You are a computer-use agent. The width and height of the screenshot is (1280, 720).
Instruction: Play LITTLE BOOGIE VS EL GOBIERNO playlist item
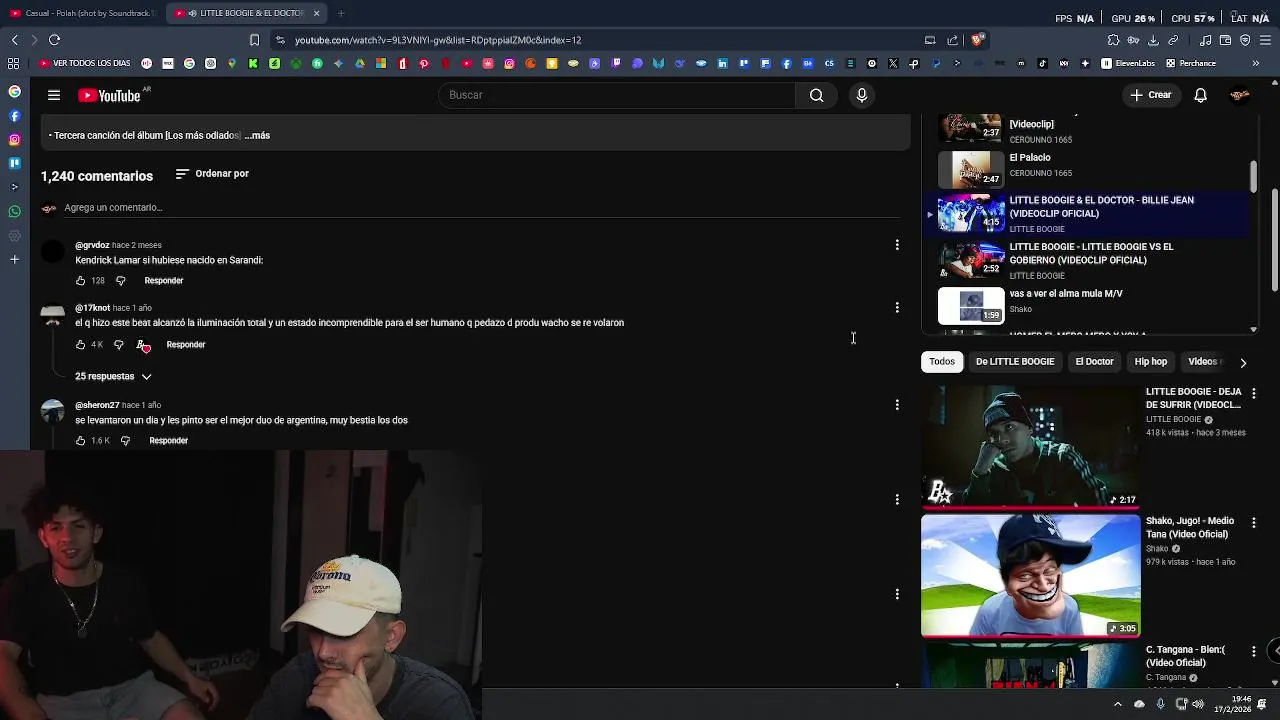click(1085, 261)
